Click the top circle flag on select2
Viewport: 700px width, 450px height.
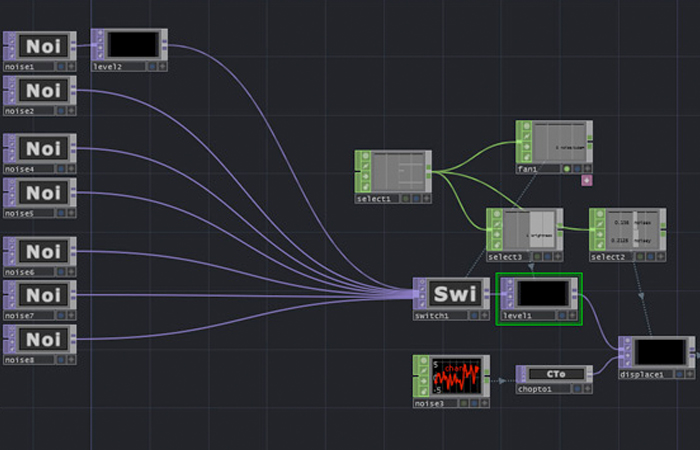pos(600,214)
